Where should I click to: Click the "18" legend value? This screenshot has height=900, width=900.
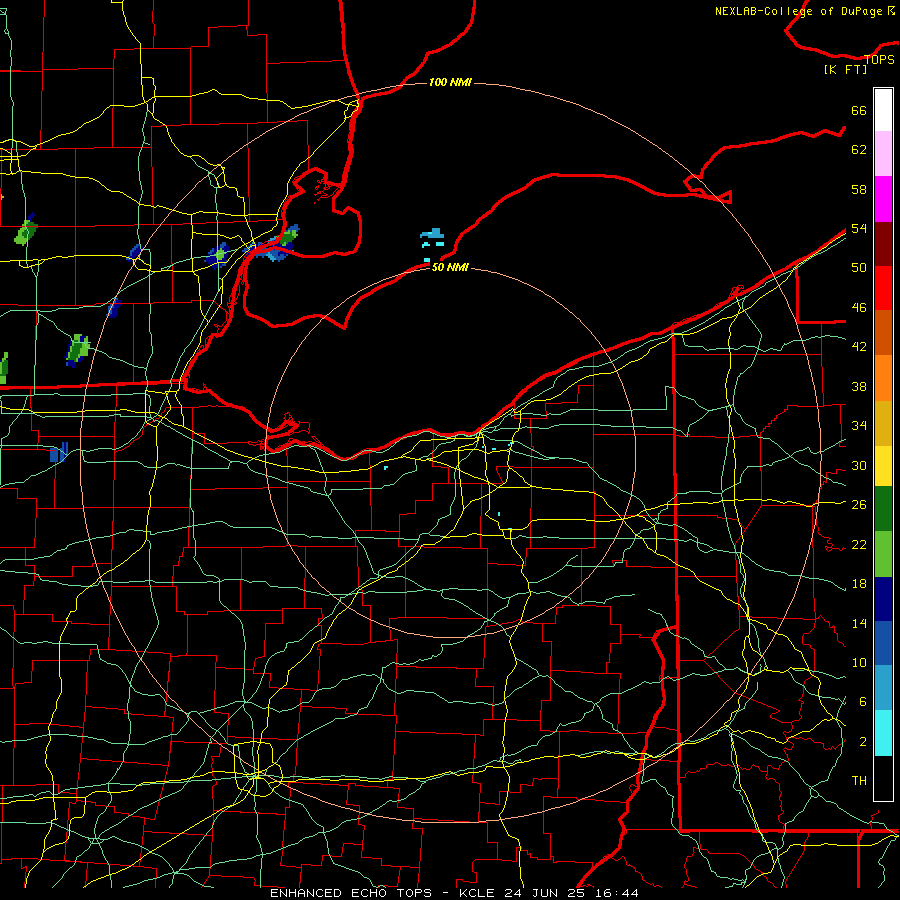coord(859,584)
